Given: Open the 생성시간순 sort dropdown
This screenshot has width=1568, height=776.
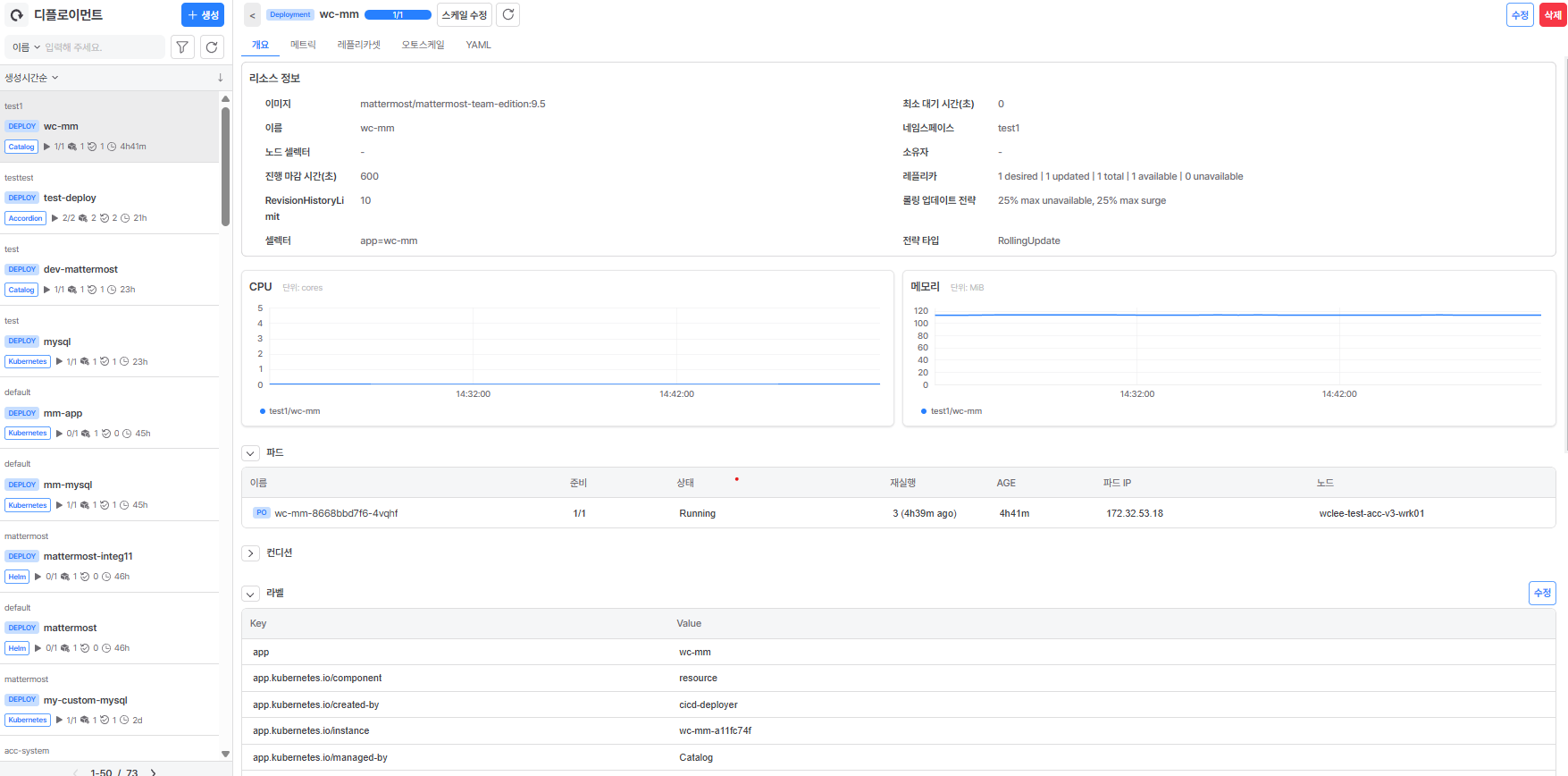Looking at the screenshot, I should pyautogui.click(x=31, y=78).
